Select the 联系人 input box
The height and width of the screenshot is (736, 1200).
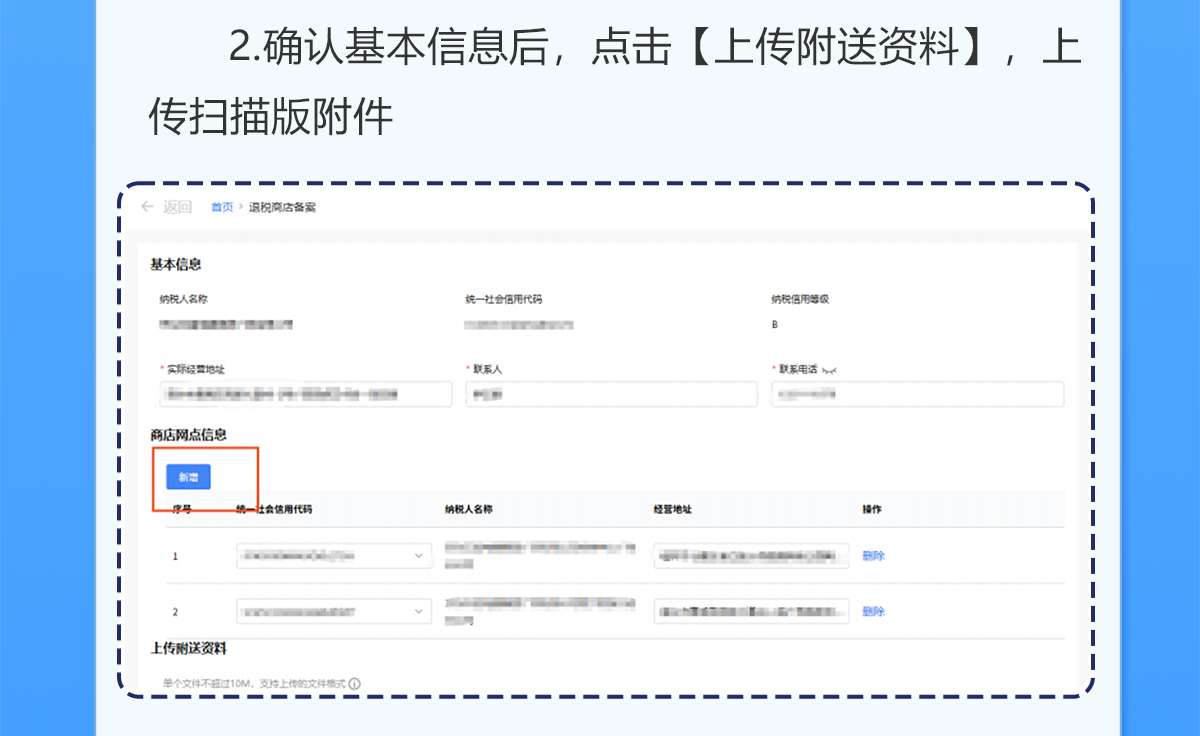613,394
